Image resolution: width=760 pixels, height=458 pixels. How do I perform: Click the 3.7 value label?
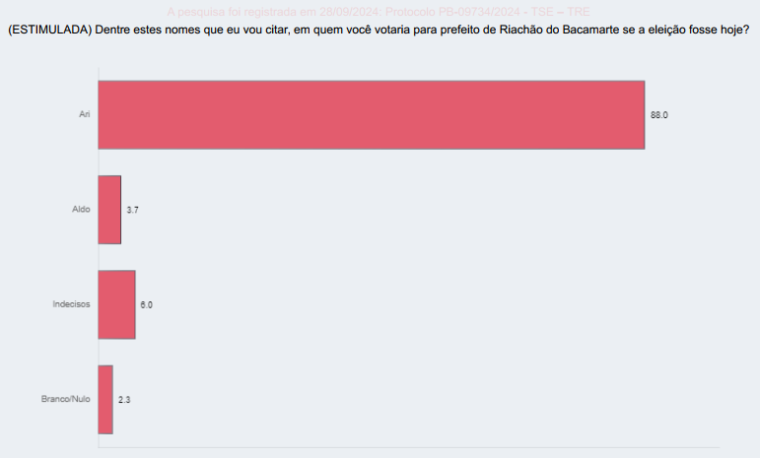(x=133, y=210)
